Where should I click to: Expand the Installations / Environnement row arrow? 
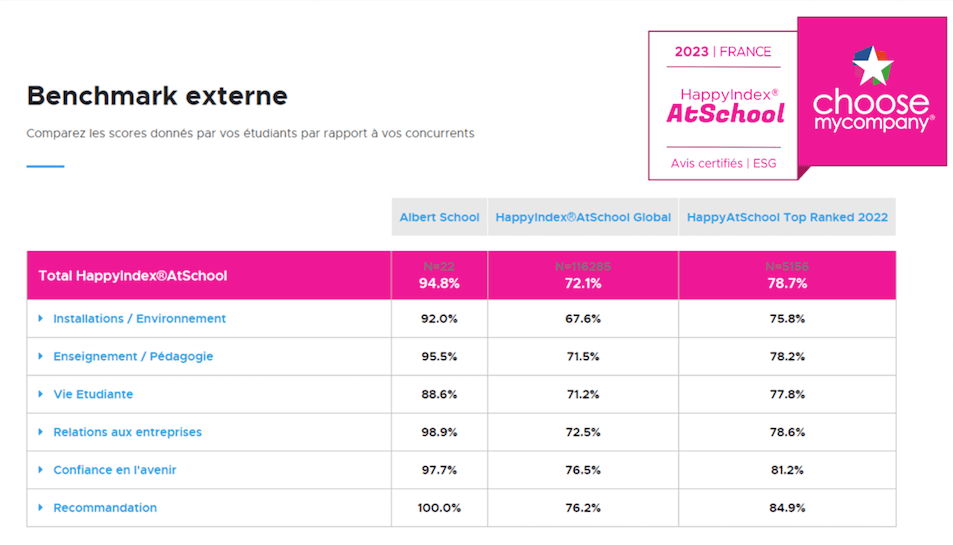pos(41,319)
